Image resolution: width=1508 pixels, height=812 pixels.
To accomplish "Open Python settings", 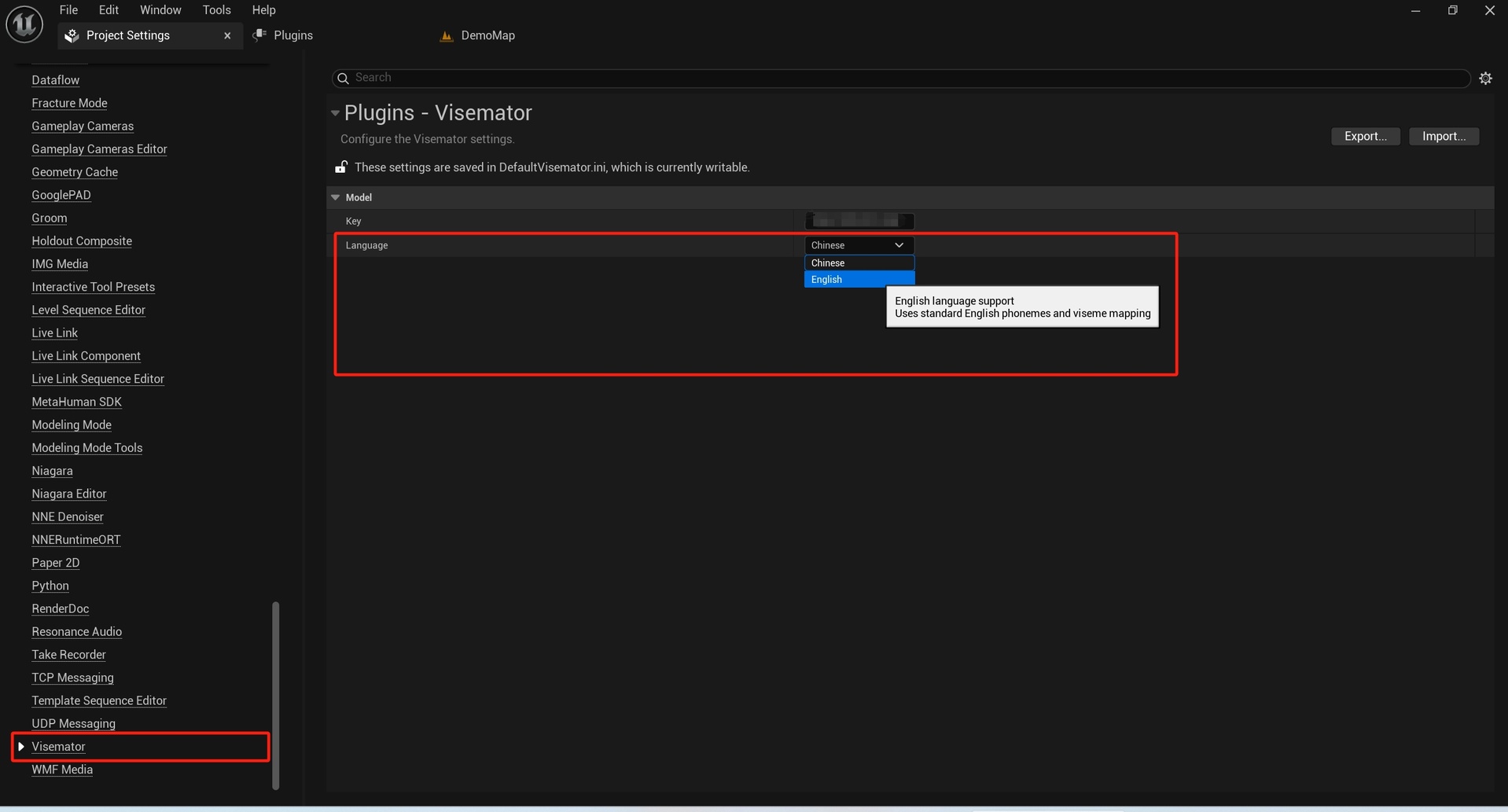I will click(x=50, y=586).
